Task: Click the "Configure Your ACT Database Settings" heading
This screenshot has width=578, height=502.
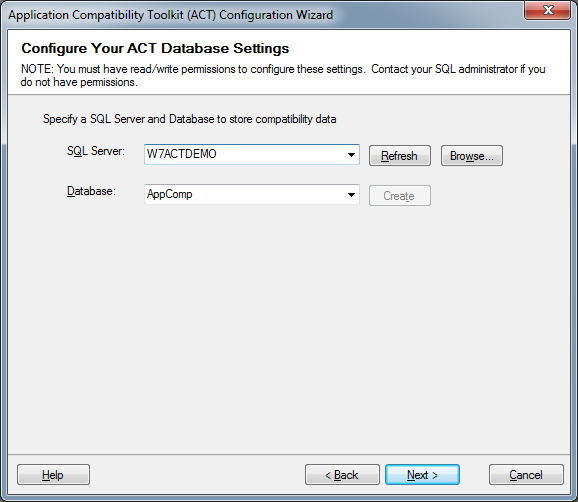Action: [x=155, y=48]
